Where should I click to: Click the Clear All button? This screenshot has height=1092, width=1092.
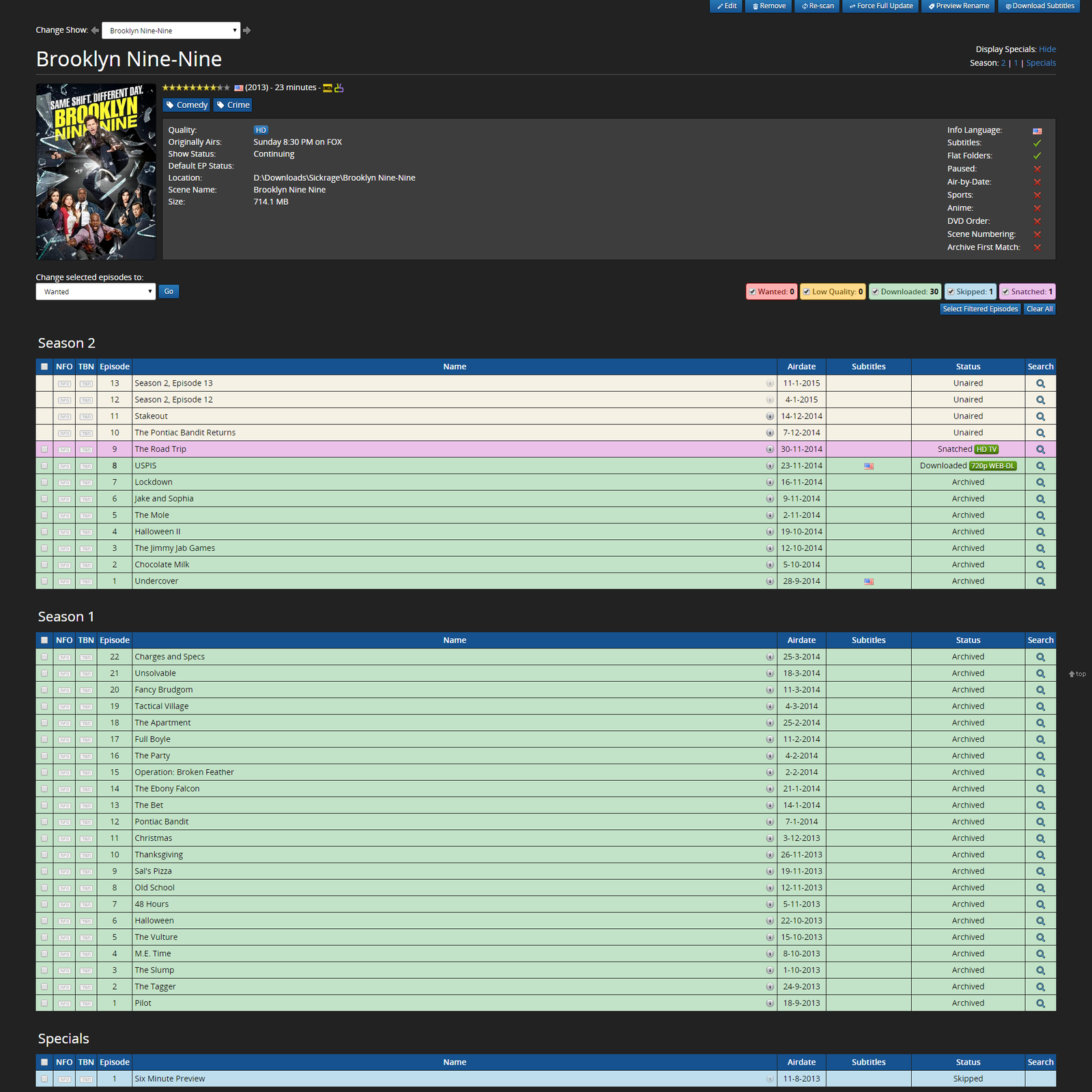(1039, 309)
